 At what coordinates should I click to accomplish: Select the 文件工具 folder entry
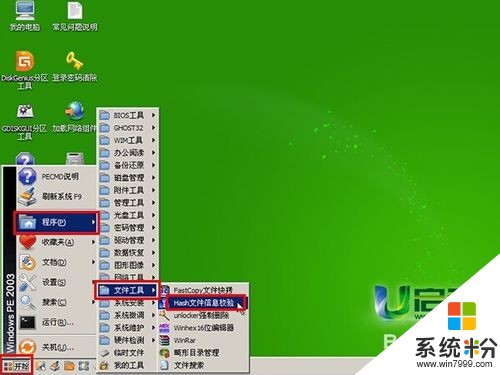[x=128, y=290]
